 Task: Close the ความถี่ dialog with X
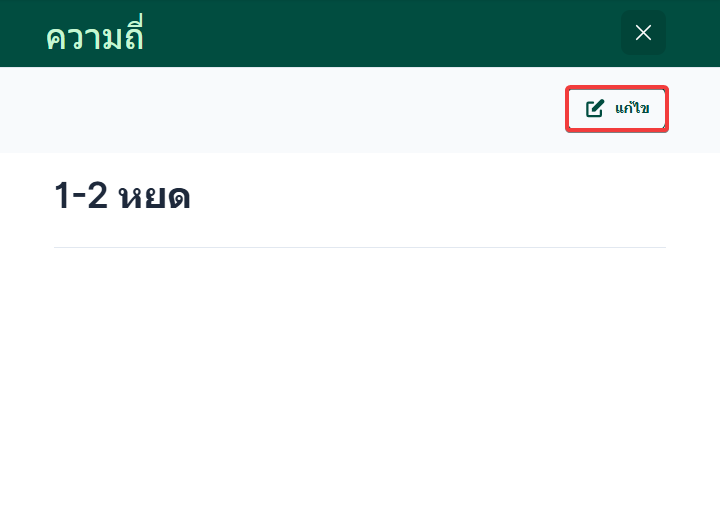click(643, 33)
